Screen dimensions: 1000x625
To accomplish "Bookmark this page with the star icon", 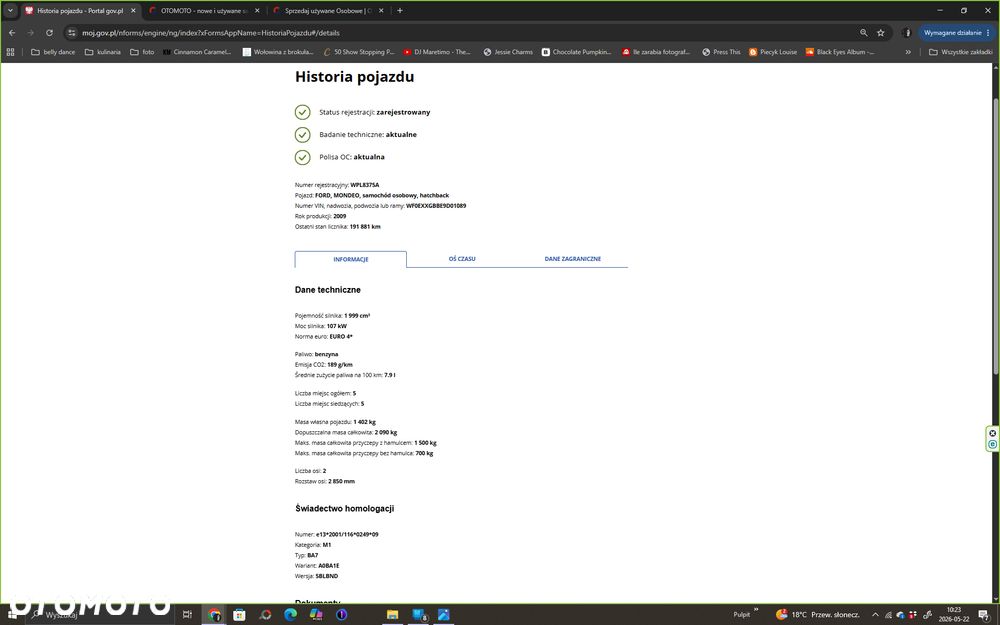I will tap(881, 33).
